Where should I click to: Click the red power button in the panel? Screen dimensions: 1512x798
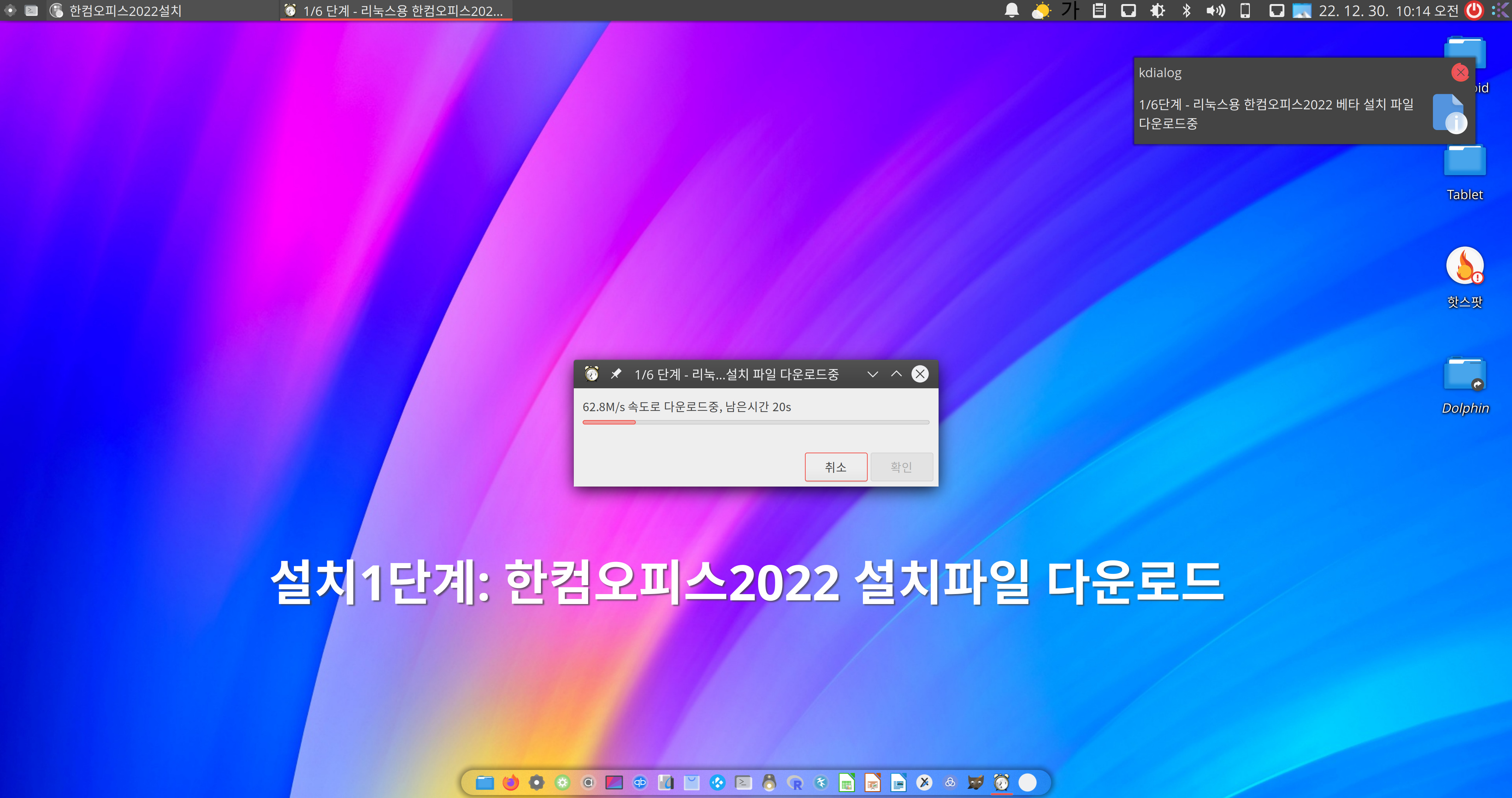[1474, 11]
